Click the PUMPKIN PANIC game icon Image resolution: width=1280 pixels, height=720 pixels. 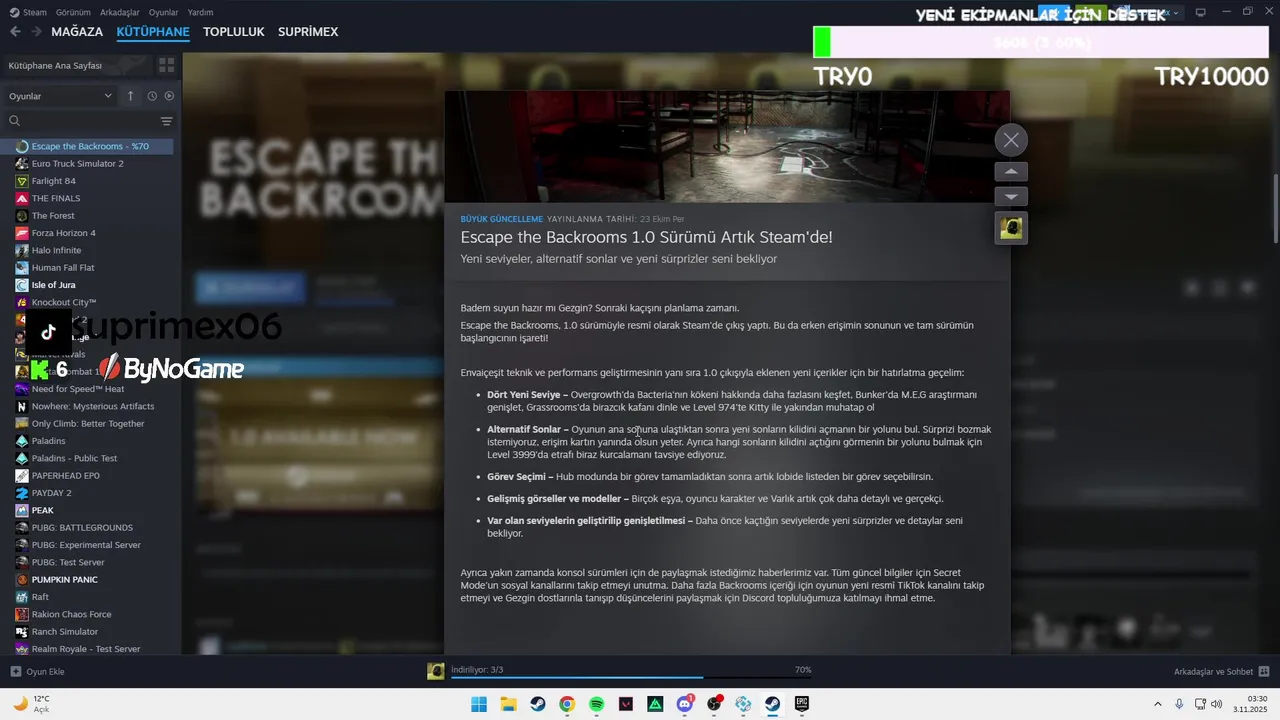[x=22, y=579]
